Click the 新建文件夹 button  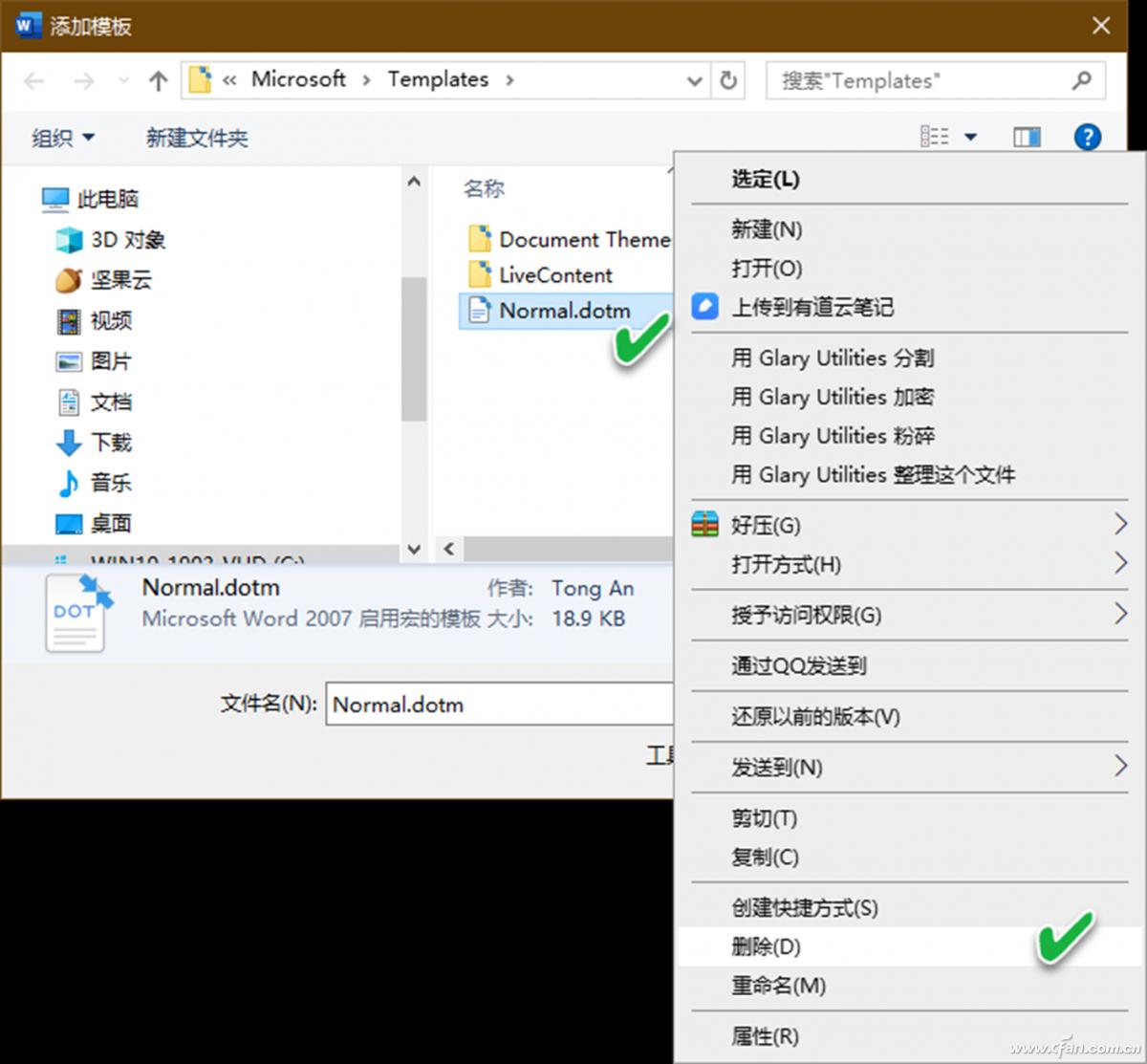click(197, 138)
